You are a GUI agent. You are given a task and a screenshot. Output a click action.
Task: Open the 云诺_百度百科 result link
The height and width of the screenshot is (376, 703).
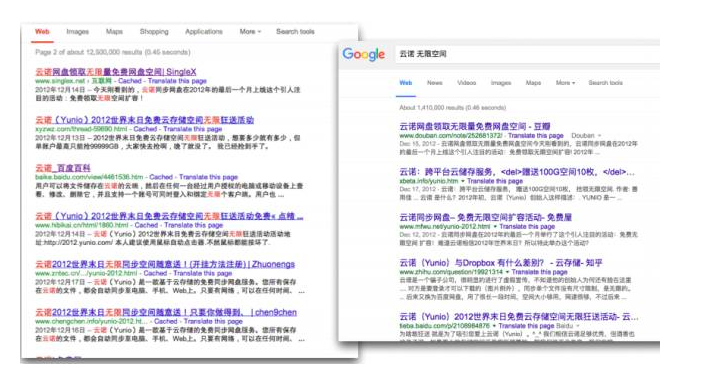[63, 168]
